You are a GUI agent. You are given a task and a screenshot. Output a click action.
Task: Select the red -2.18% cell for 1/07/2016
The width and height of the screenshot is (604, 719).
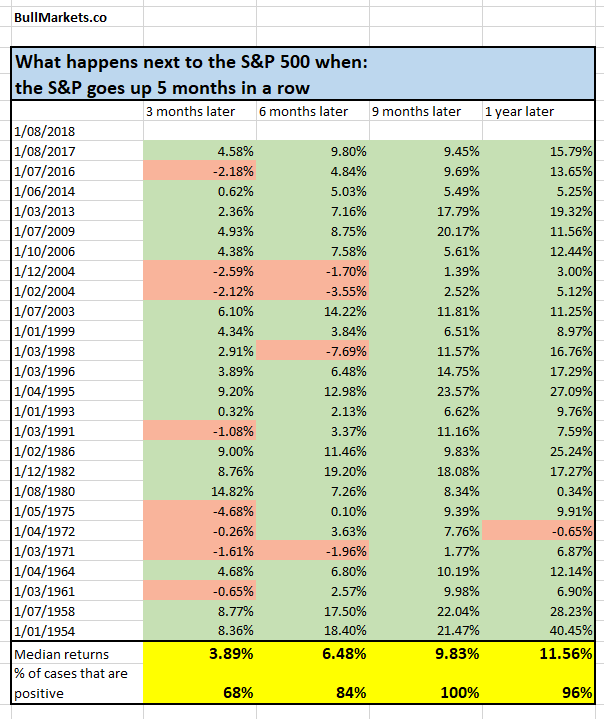pyautogui.click(x=200, y=168)
